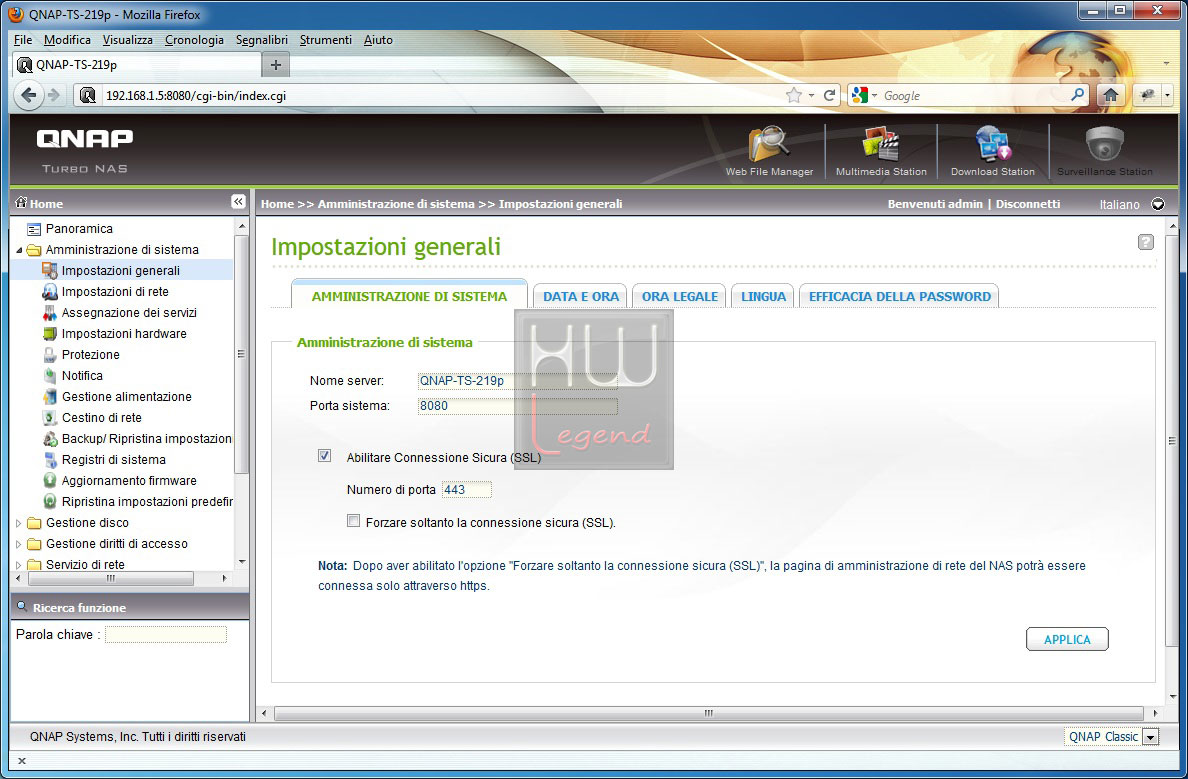Click the Notifica icon
This screenshot has height=779, width=1188.
pyautogui.click(x=50, y=375)
